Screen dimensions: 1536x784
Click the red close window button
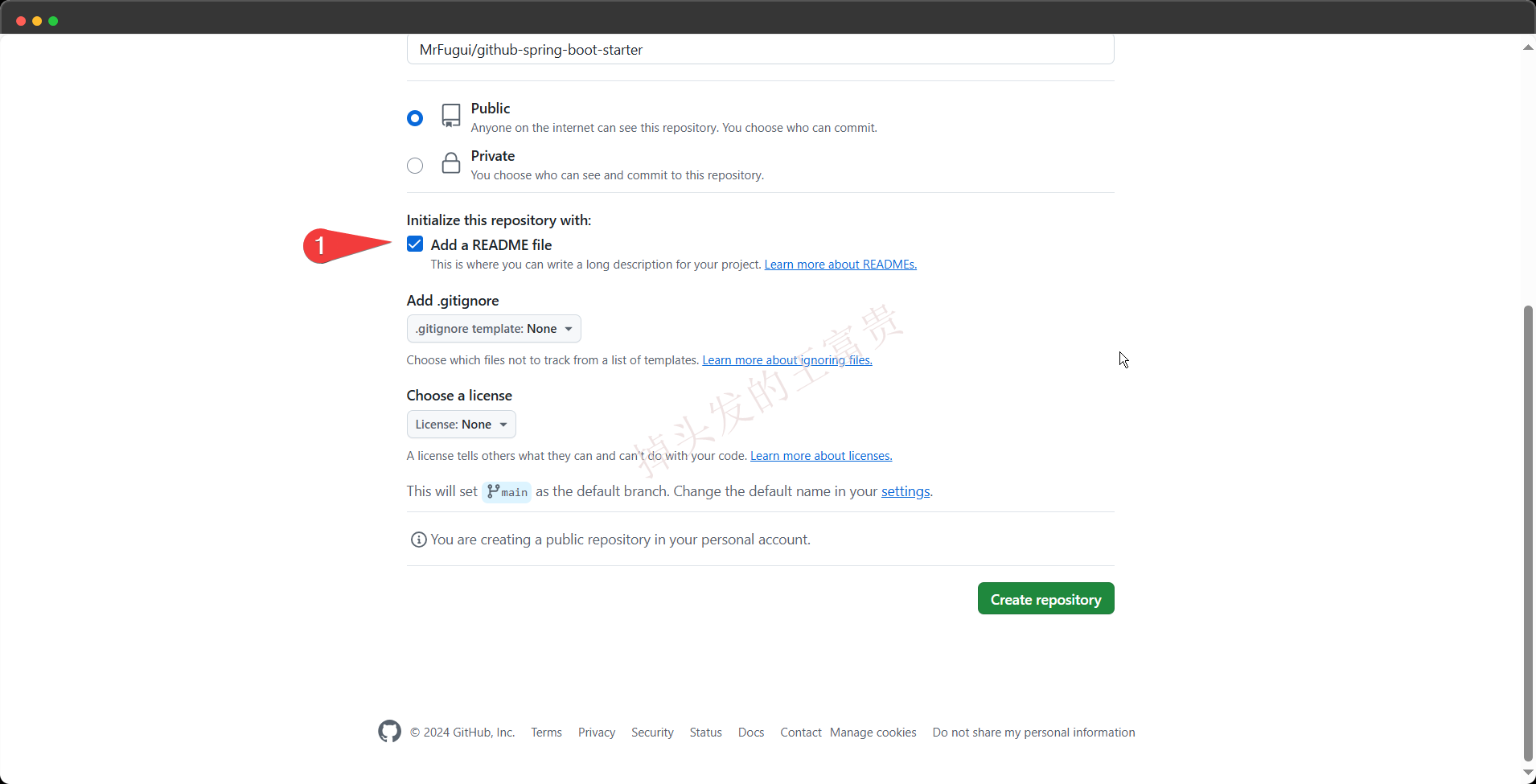point(21,21)
